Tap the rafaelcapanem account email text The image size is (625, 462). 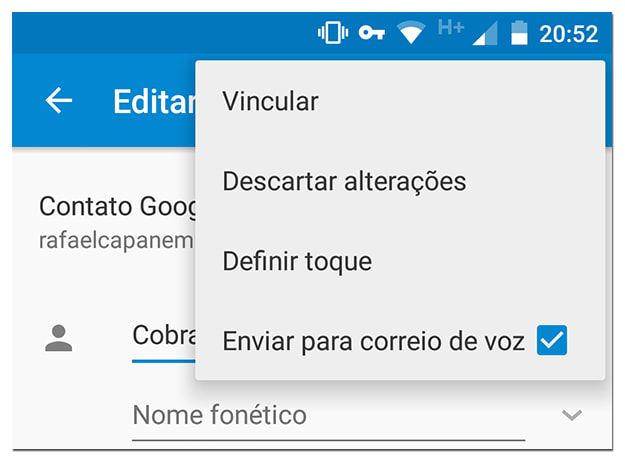click(x=116, y=240)
